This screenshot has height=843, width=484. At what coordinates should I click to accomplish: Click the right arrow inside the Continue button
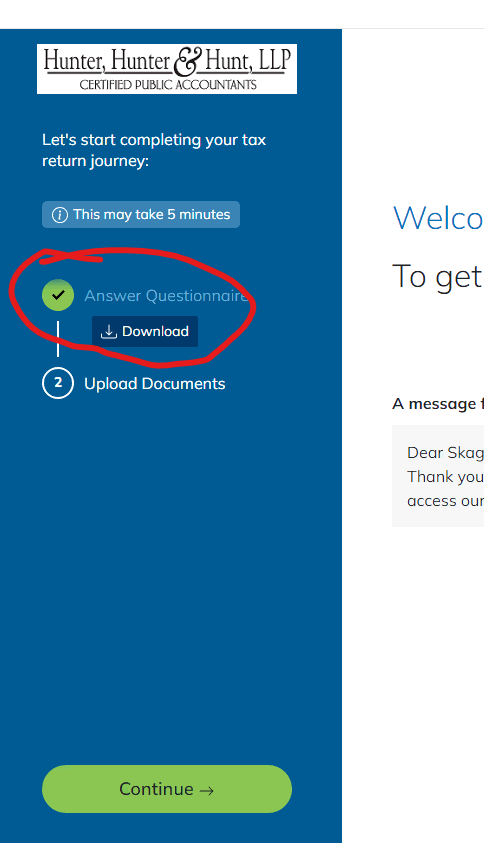pyautogui.click(x=207, y=790)
